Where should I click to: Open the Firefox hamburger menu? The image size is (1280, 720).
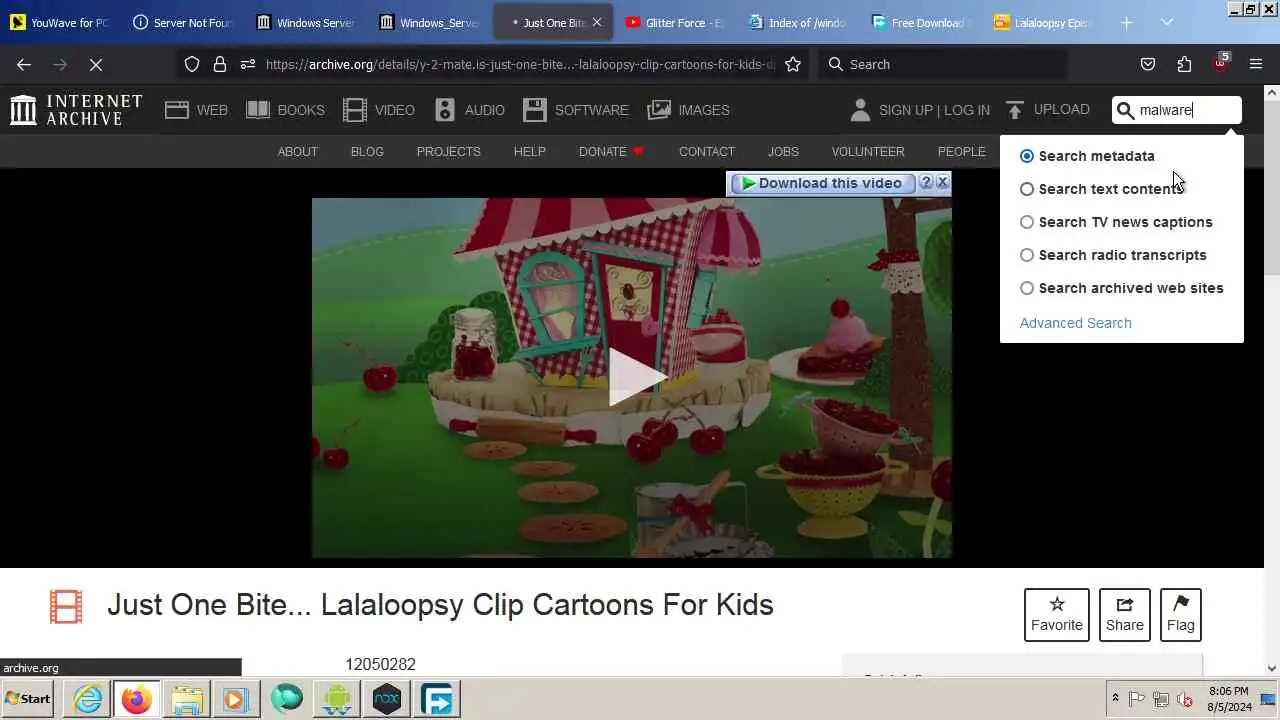1256,64
